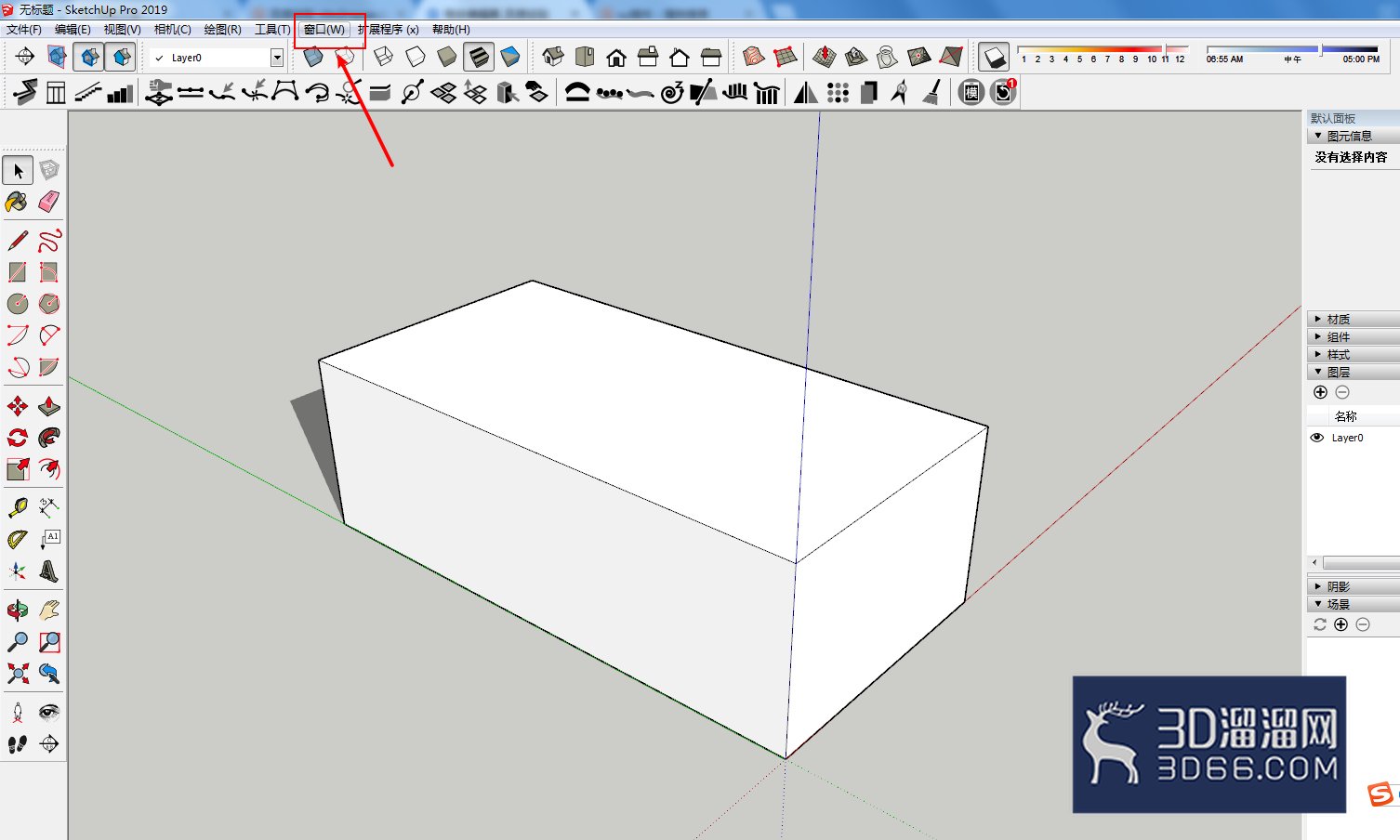1400x840 pixels.
Task: Select the Tape Measure tool
Action: pyautogui.click(x=17, y=507)
